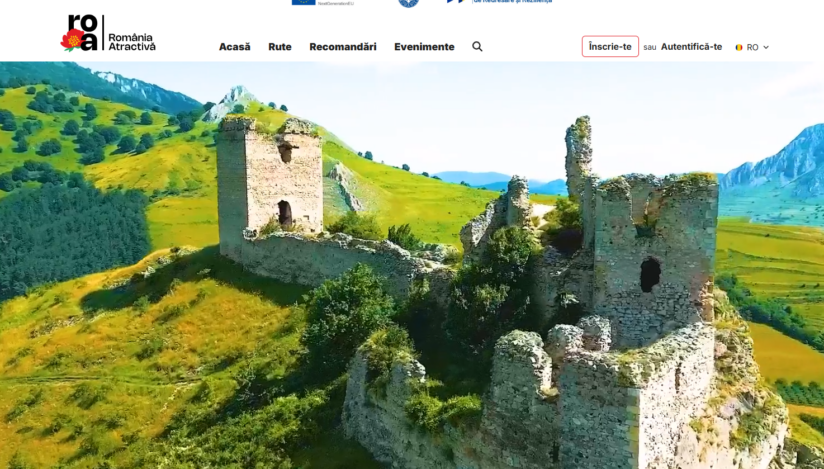Open the search magnifier icon
The height and width of the screenshot is (469, 824).
click(477, 46)
